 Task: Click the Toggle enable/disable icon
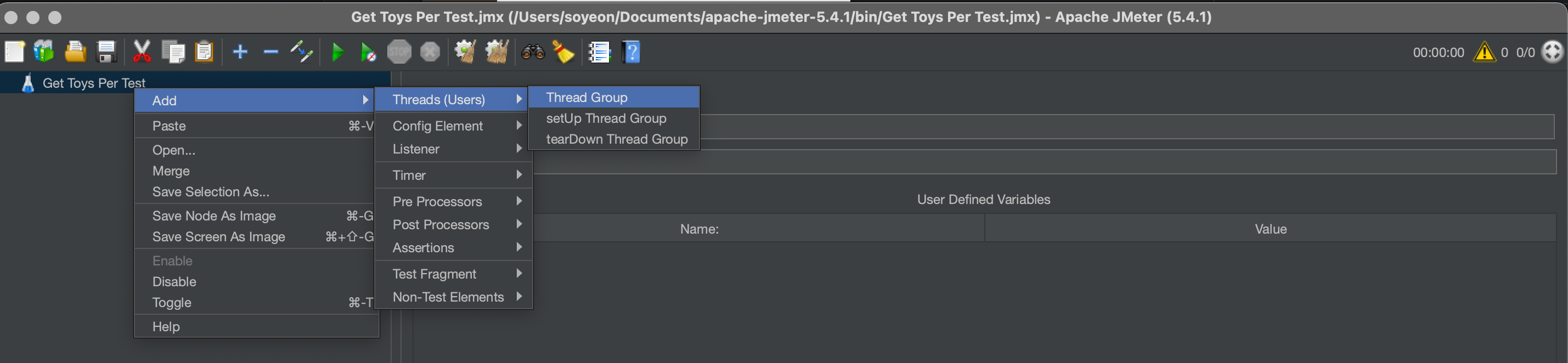[301, 52]
